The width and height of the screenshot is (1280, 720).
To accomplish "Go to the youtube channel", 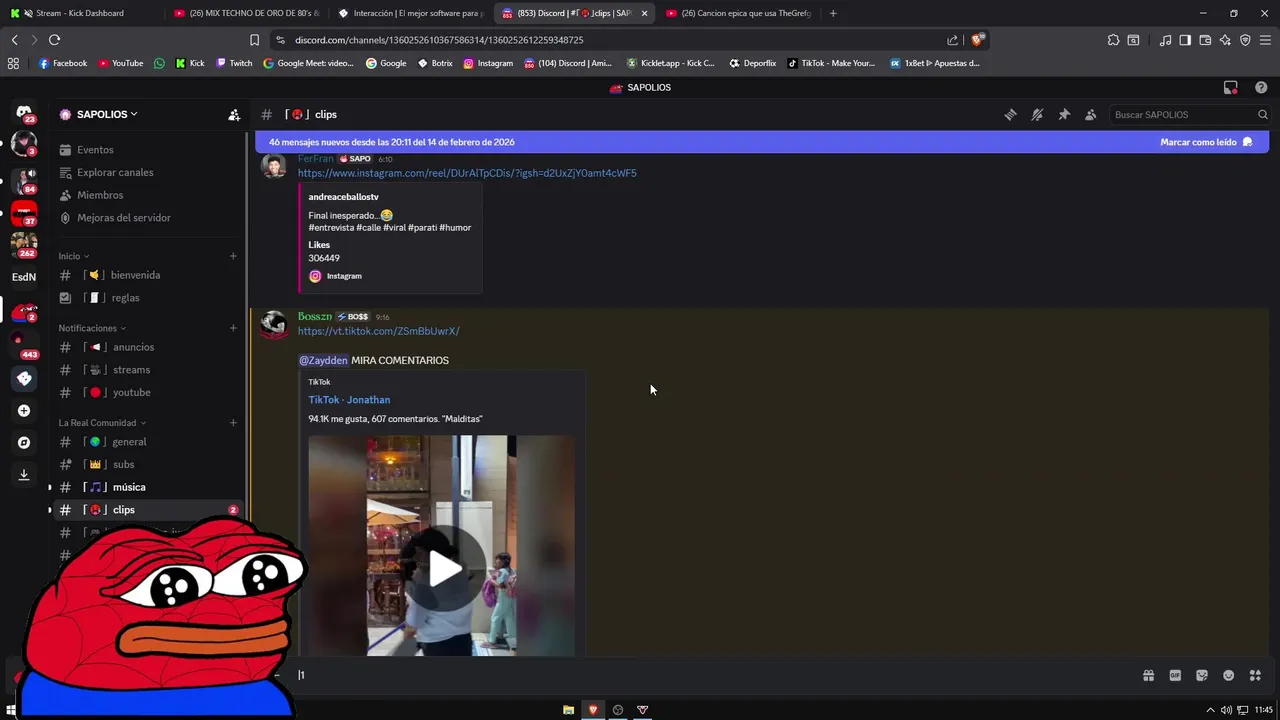I will coord(148,393).
